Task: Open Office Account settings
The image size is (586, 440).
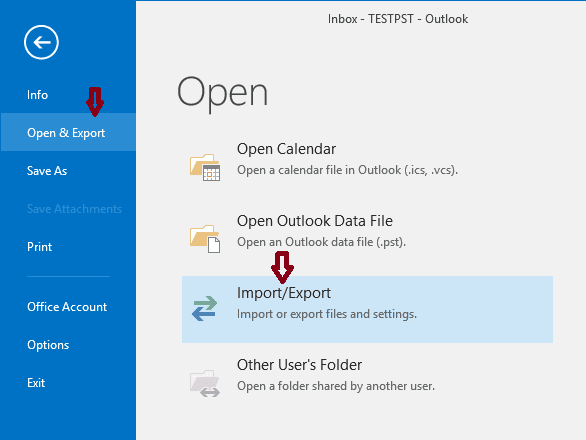Action: [x=67, y=307]
